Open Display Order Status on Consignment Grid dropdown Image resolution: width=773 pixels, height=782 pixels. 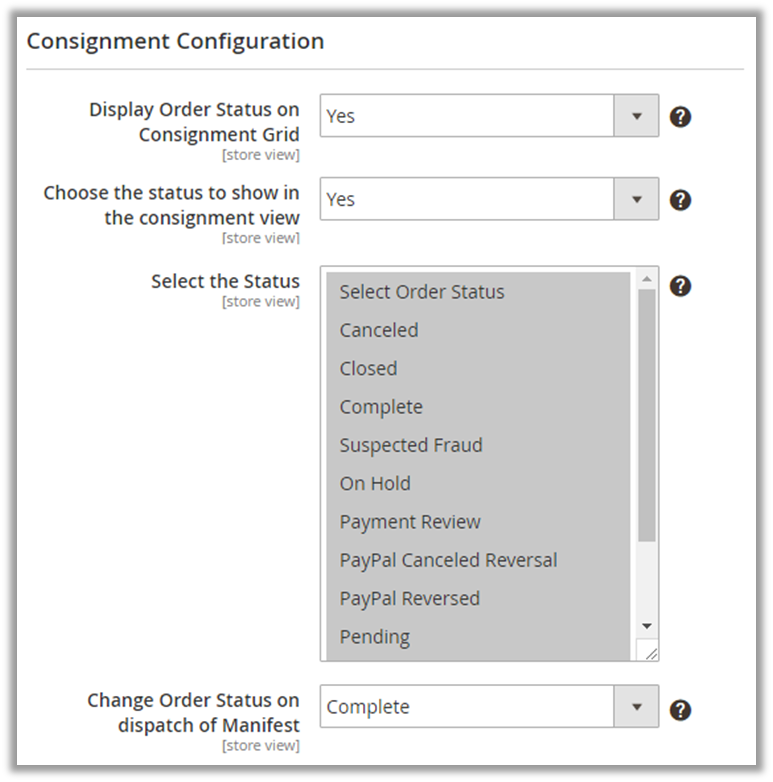tap(489, 116)
